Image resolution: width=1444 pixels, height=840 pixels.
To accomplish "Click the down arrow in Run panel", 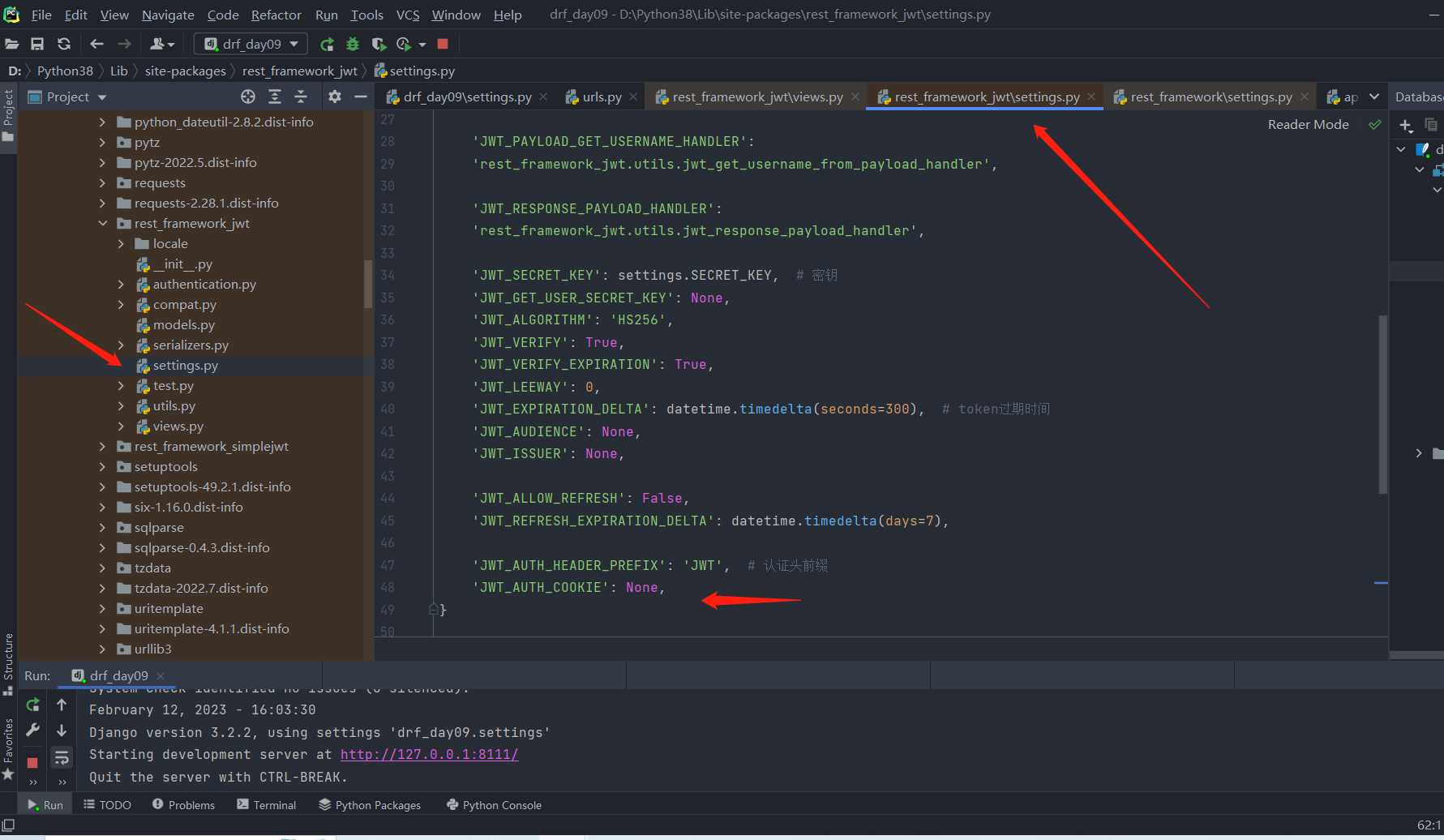I will (x=62, y=731).
